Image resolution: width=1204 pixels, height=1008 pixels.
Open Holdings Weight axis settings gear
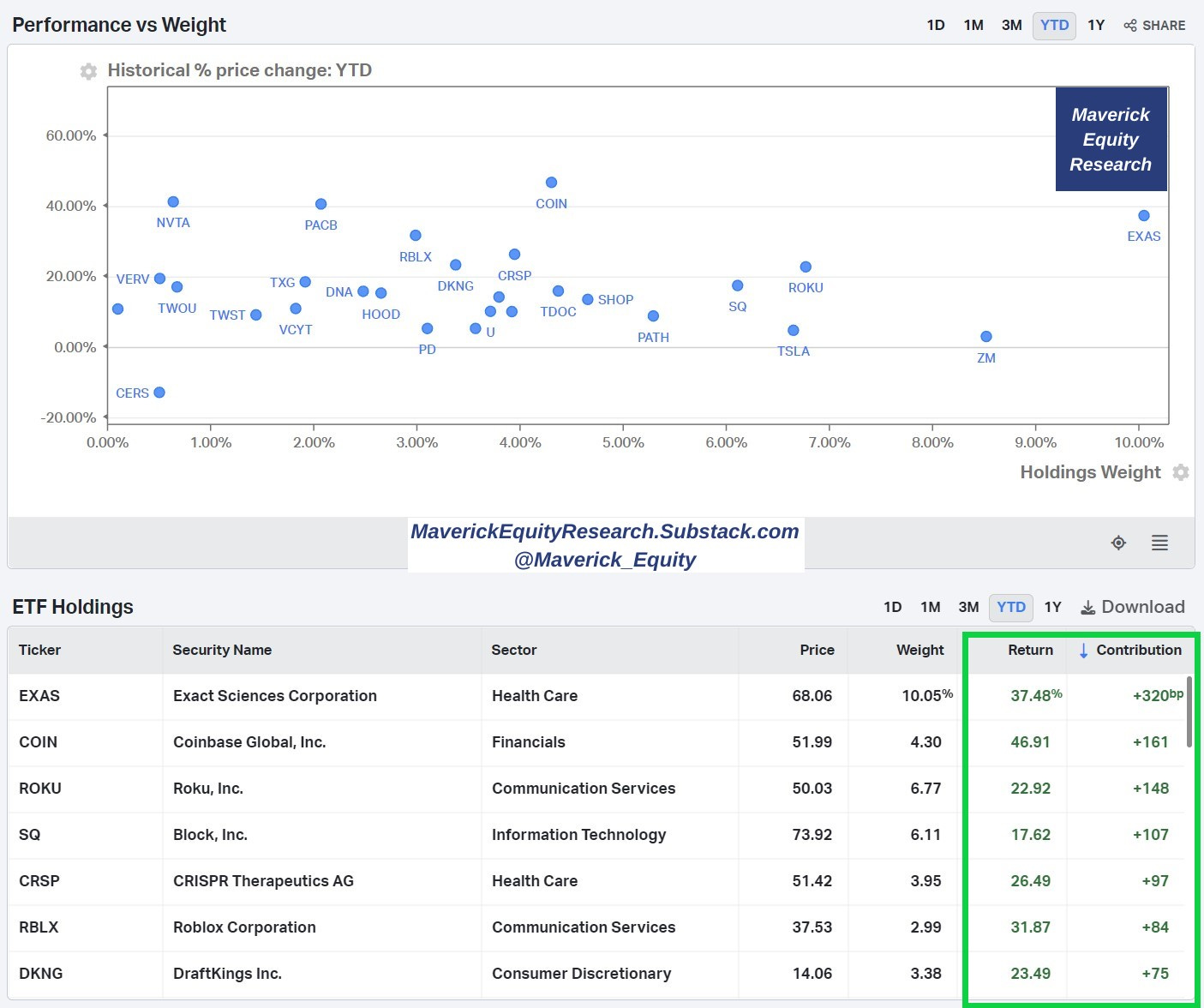pyautogui.click(x=1181, y=472)
